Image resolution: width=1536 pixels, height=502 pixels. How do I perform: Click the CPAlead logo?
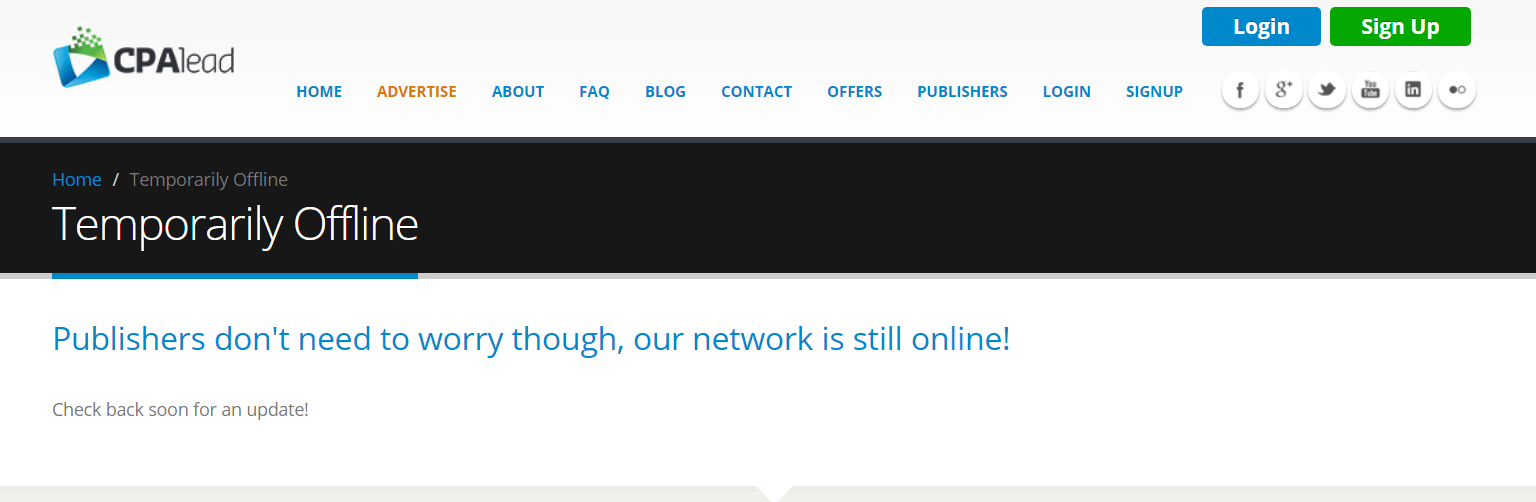click(x=143, y=58)
